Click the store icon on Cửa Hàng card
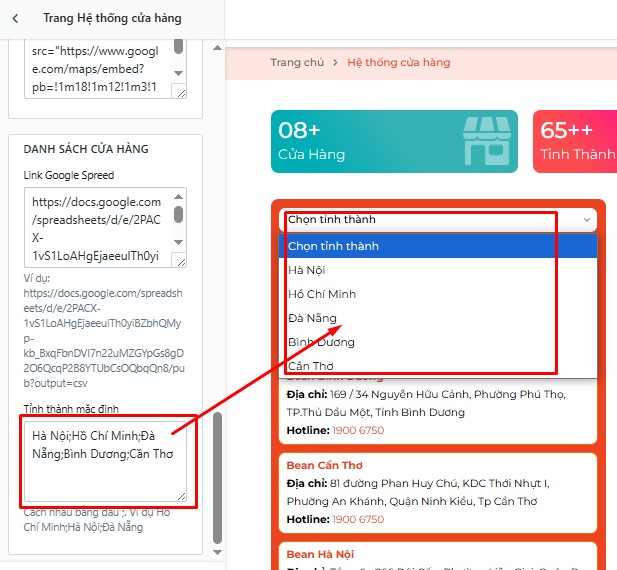 click(486, 141)
